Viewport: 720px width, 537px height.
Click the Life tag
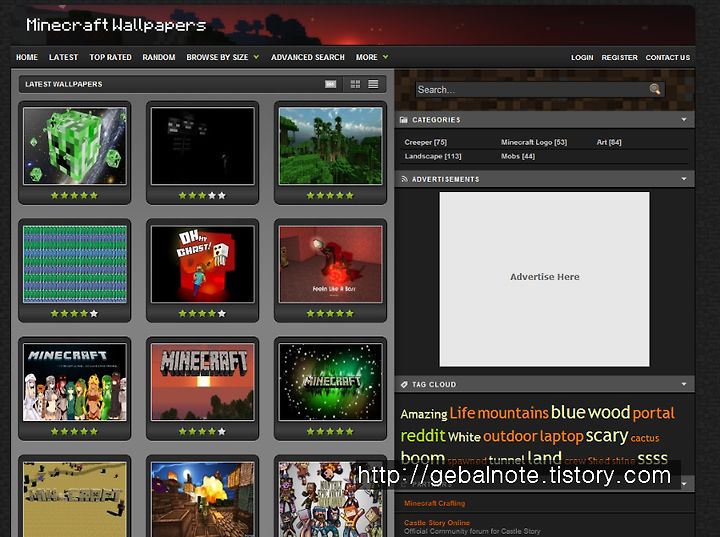coord(462,413)
